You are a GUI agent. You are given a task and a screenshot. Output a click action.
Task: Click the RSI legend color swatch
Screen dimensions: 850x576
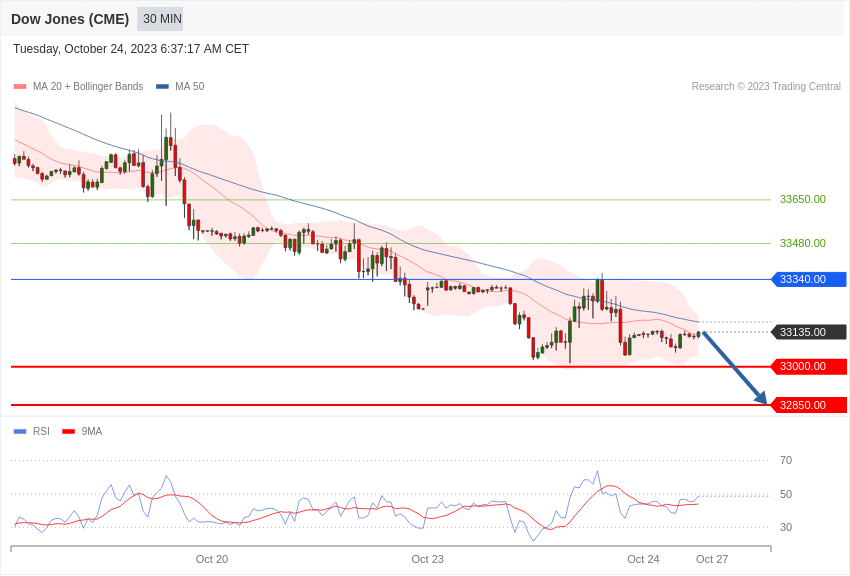20,432
